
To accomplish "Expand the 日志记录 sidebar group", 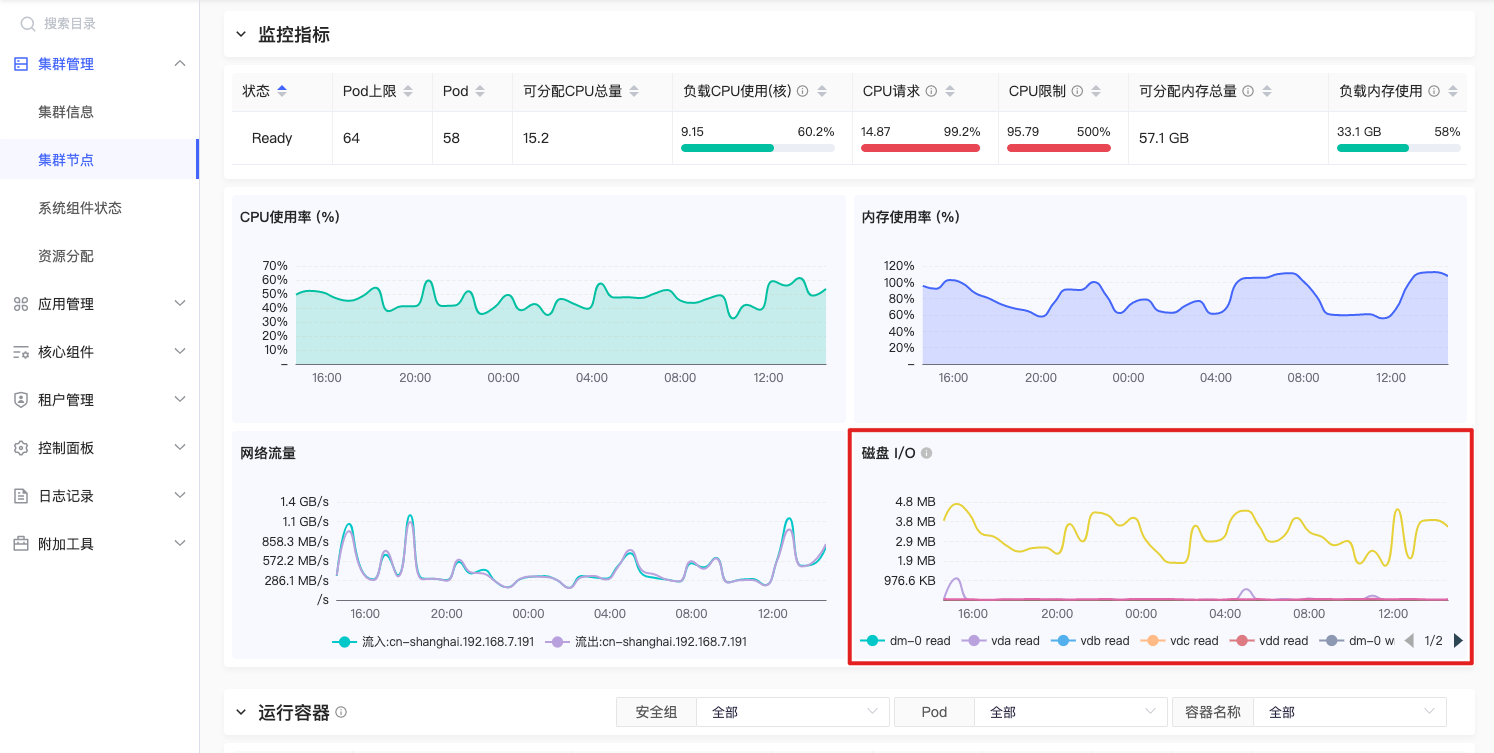I will [x=180, y=495].
